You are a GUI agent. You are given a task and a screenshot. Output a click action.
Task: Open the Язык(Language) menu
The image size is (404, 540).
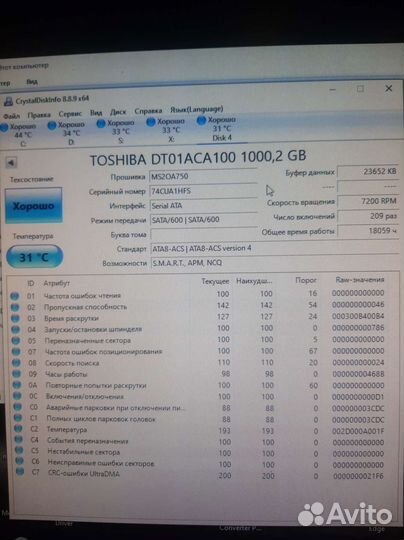pos(197,110)
